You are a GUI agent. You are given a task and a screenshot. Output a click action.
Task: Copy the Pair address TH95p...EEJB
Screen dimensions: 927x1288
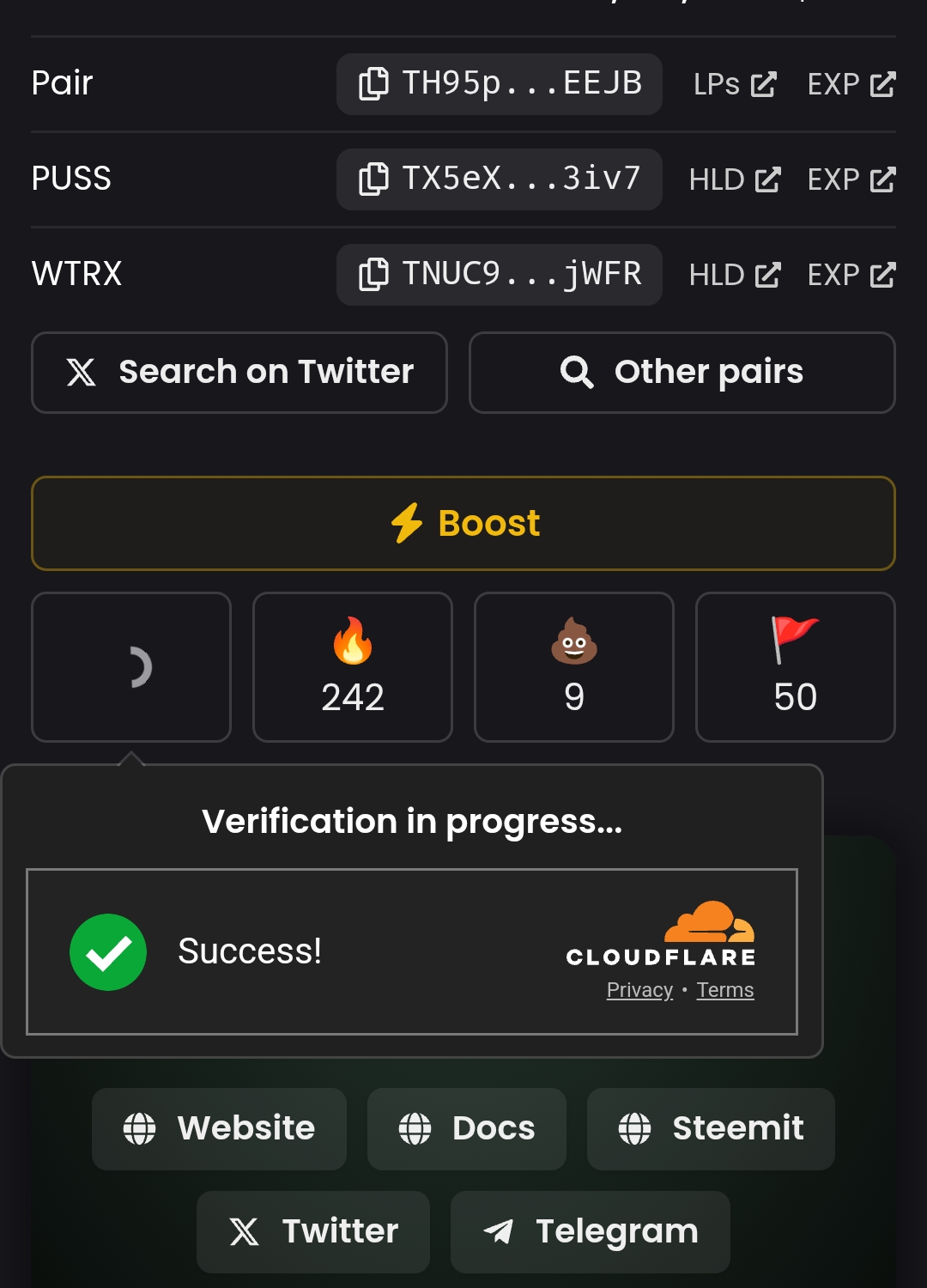click(x=499, y=84)
